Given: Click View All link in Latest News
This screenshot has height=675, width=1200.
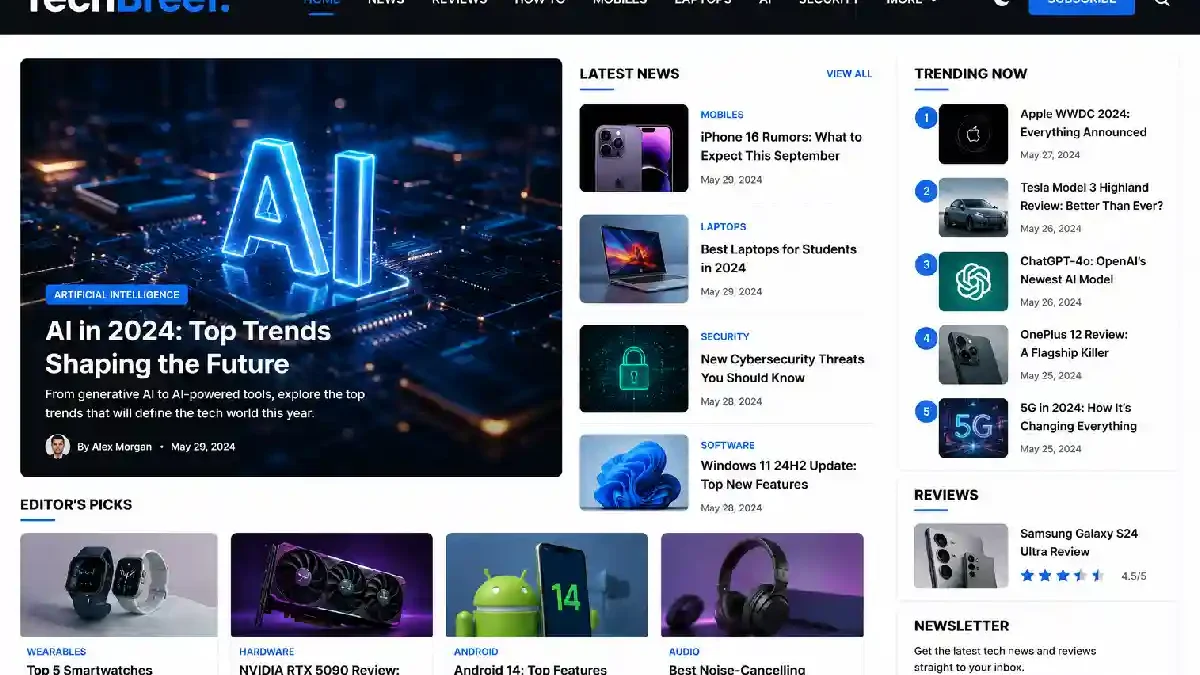Looking at the screenshot, I should (x=849, y=74).
